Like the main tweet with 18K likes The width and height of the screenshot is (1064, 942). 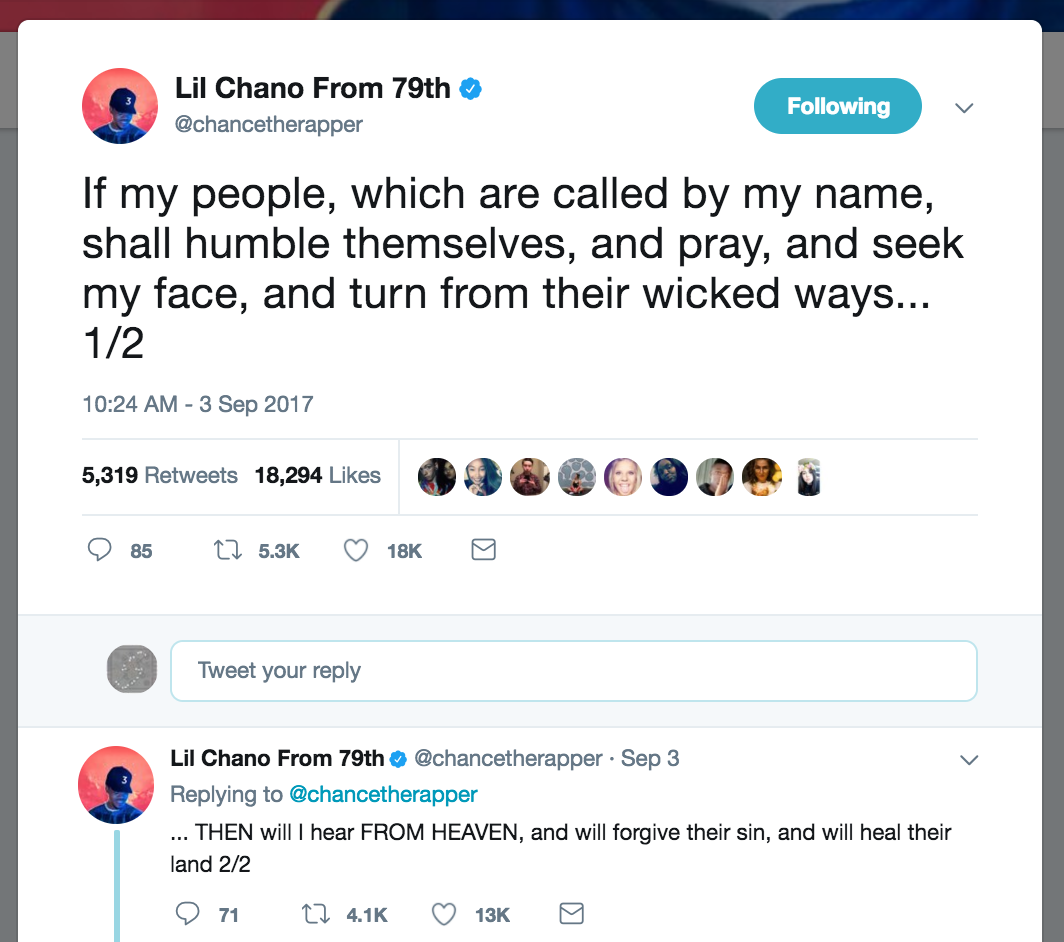356,550
